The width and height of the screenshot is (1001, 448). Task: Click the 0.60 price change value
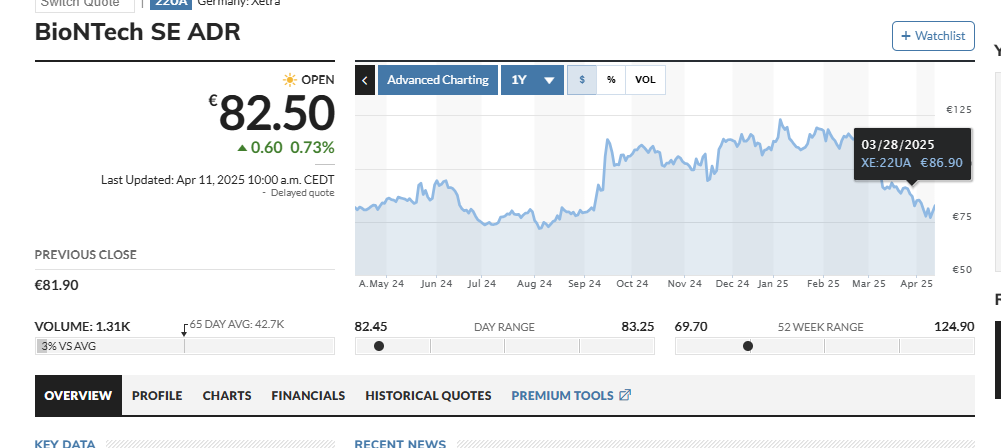point(266,148)
